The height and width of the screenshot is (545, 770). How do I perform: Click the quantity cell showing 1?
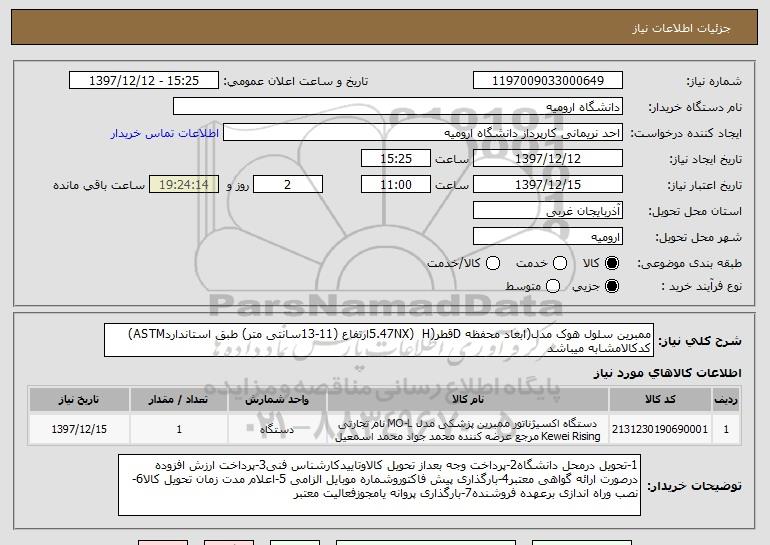click(x=179, y=430)
